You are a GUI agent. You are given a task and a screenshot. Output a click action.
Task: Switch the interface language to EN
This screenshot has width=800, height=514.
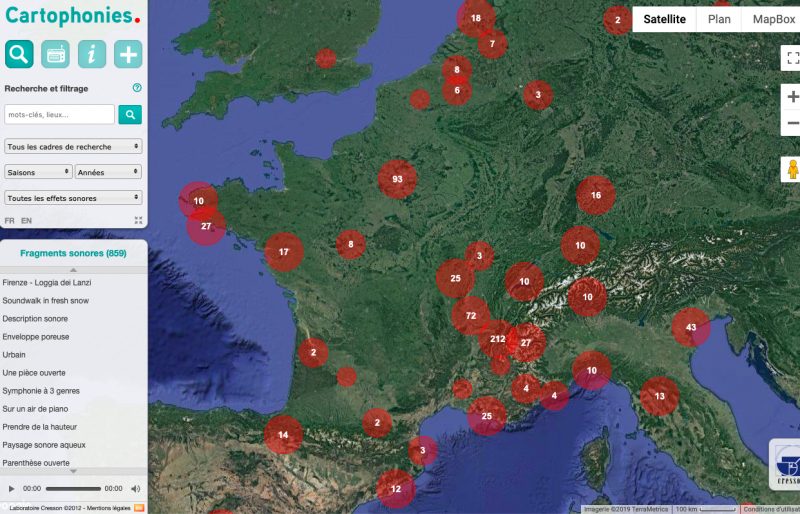(x=26, y=220)
